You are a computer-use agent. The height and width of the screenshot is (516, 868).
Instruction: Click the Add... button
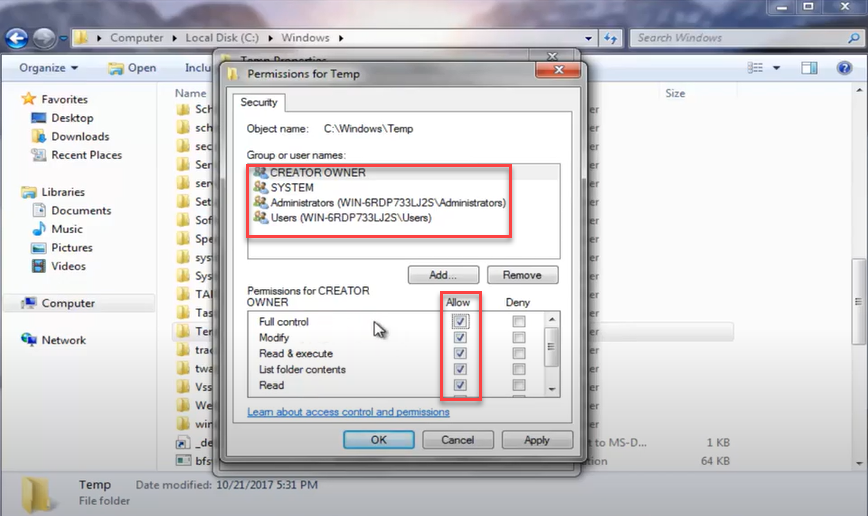coord(443,275)
